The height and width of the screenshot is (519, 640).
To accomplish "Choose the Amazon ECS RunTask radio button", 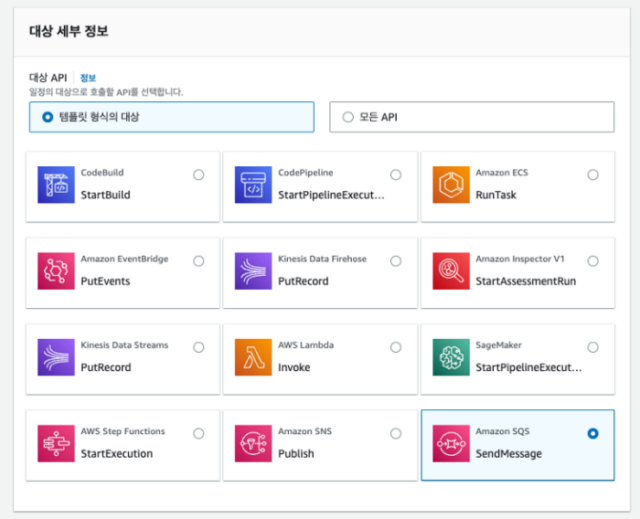I will 593,175.
